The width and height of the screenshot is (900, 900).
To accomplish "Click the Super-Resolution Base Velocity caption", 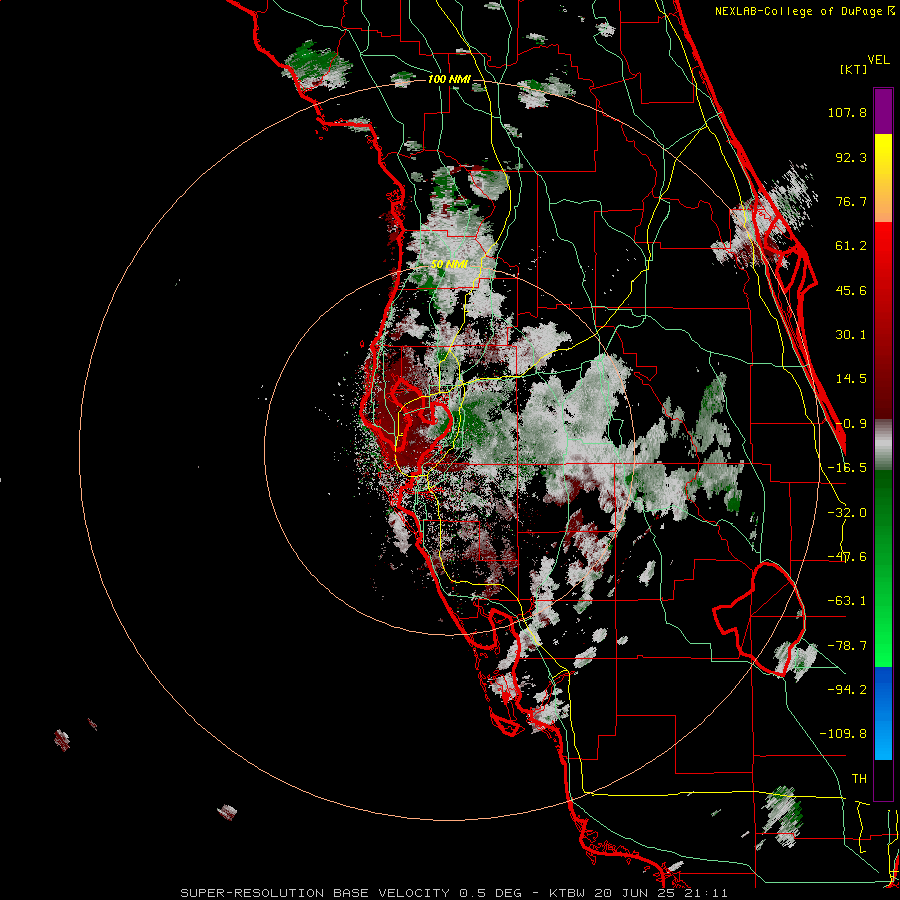I will click(x=454, y=893).
